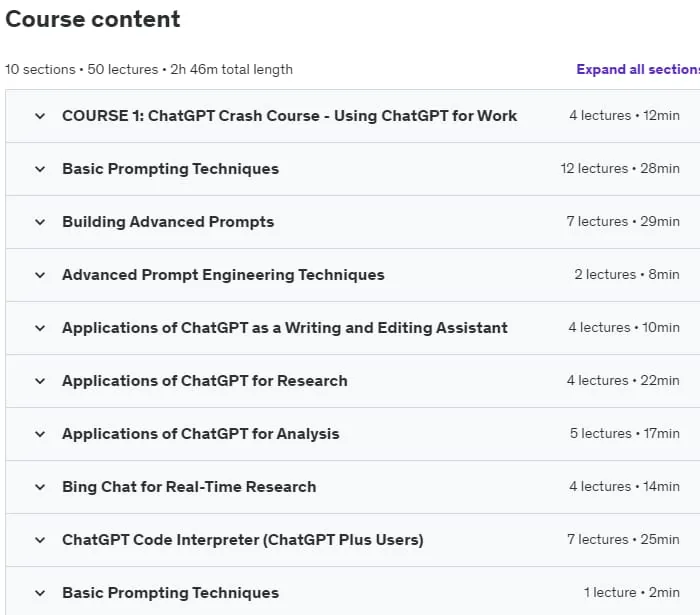700x615 pixels.
Task: Expand chevron for Writing and Editing Assistant section
Action: click(x=40, y=328)
